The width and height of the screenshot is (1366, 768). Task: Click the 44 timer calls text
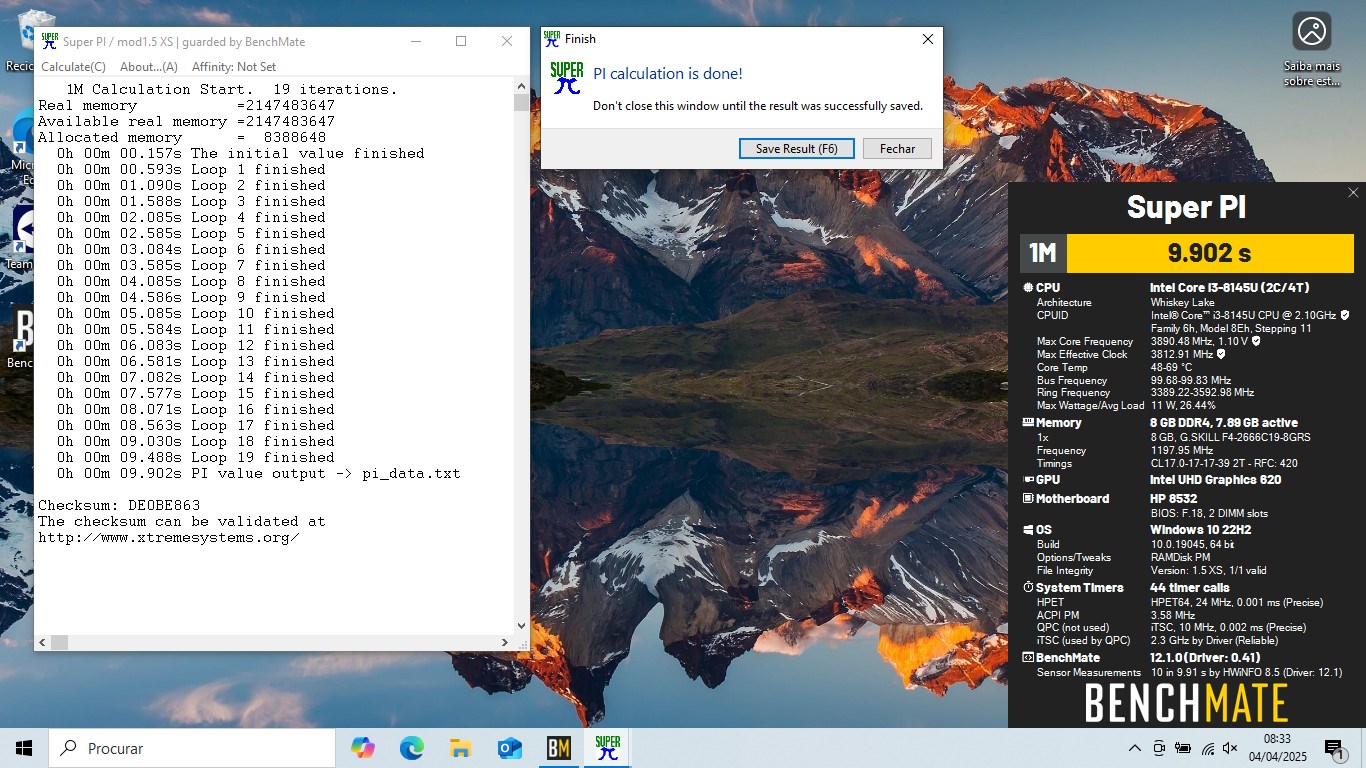[1190, 588]
